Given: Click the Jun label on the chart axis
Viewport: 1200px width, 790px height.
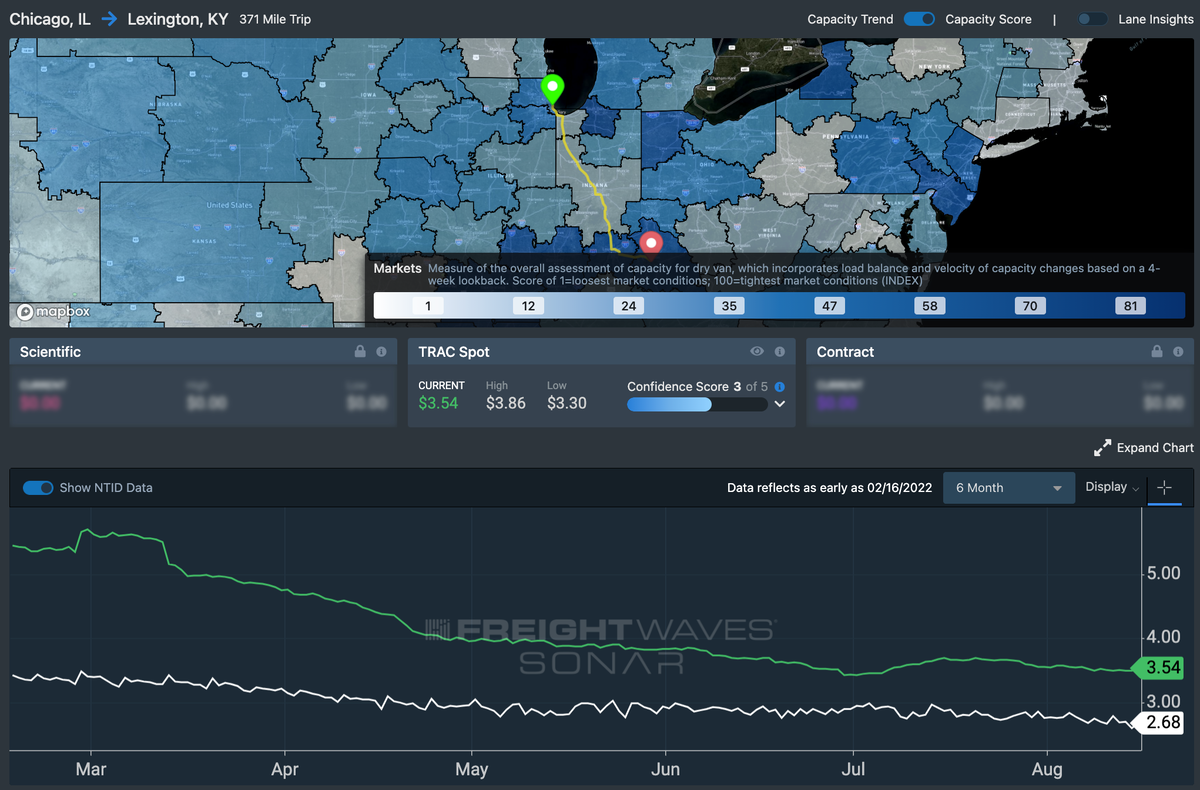Looking at the screenshot, I should [665, 770].
